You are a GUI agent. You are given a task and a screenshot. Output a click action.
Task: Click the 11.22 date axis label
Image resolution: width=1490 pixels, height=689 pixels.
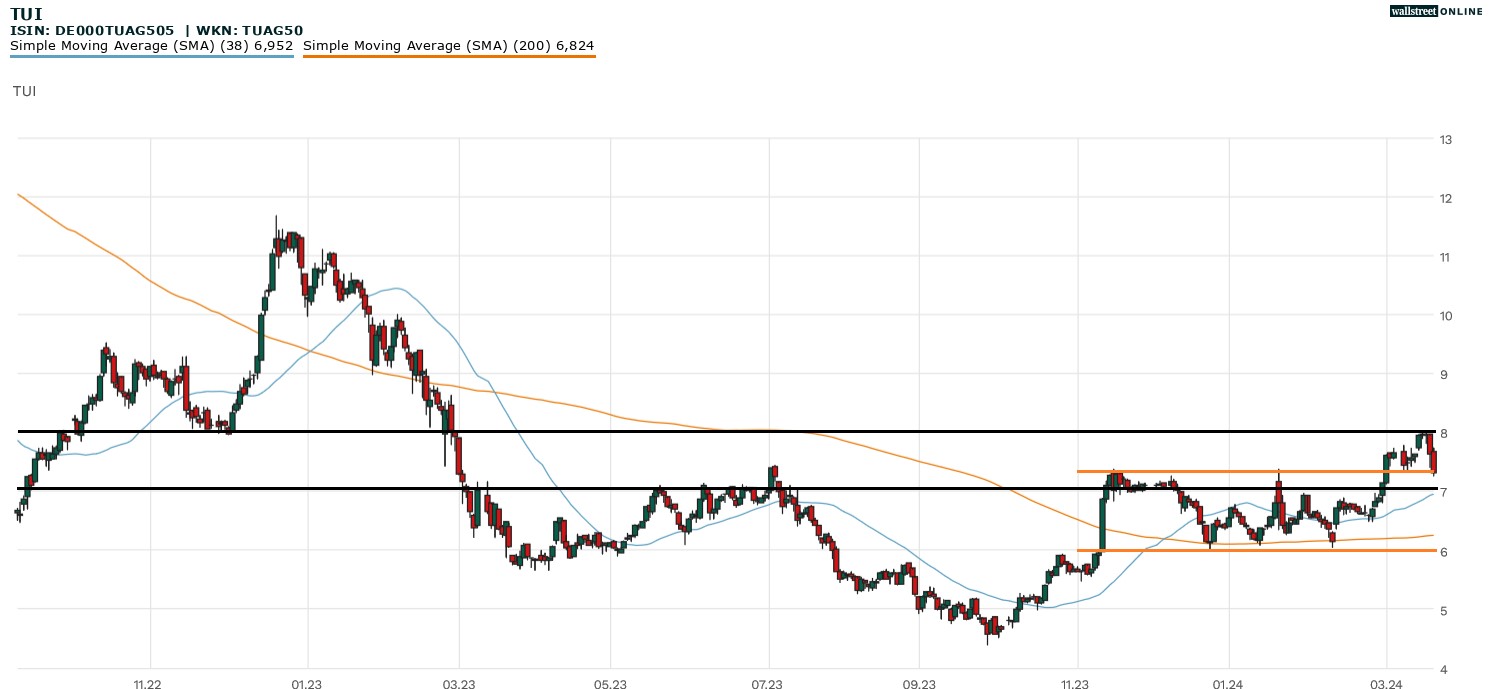tap(148, 684)
